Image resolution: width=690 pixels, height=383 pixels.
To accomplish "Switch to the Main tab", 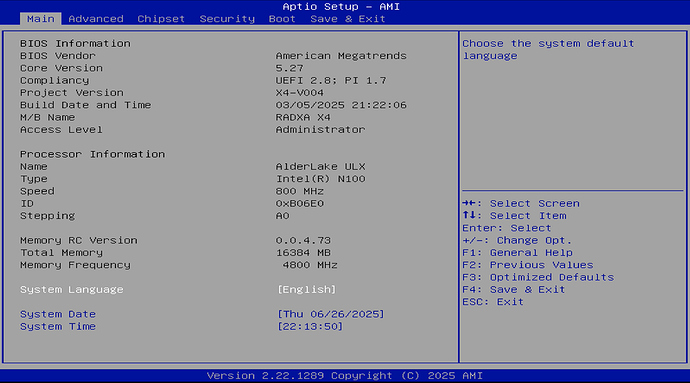I will [x=40, y=19].
